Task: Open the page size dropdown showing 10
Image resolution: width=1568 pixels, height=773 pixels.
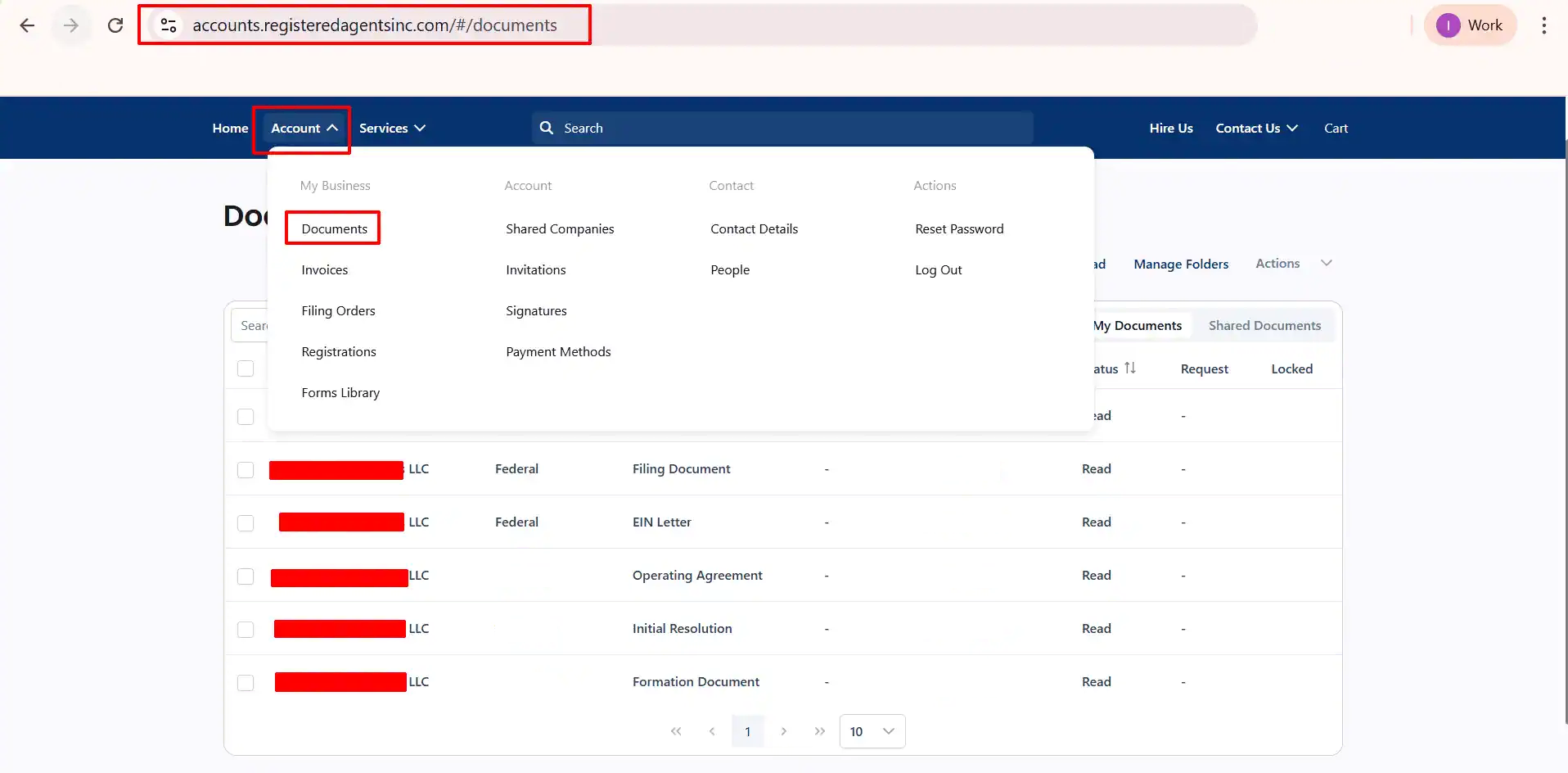Action: 871,731
